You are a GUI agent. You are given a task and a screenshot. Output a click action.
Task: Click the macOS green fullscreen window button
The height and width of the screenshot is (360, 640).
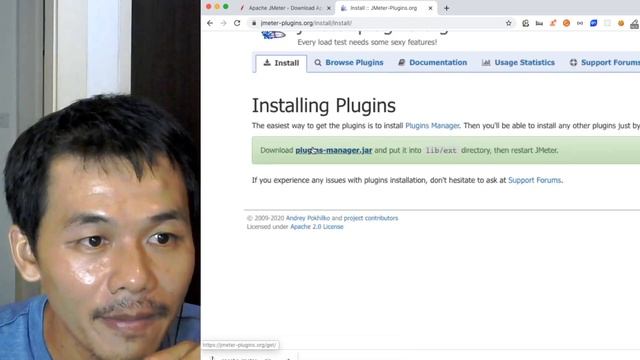click(x=226, y=7)
